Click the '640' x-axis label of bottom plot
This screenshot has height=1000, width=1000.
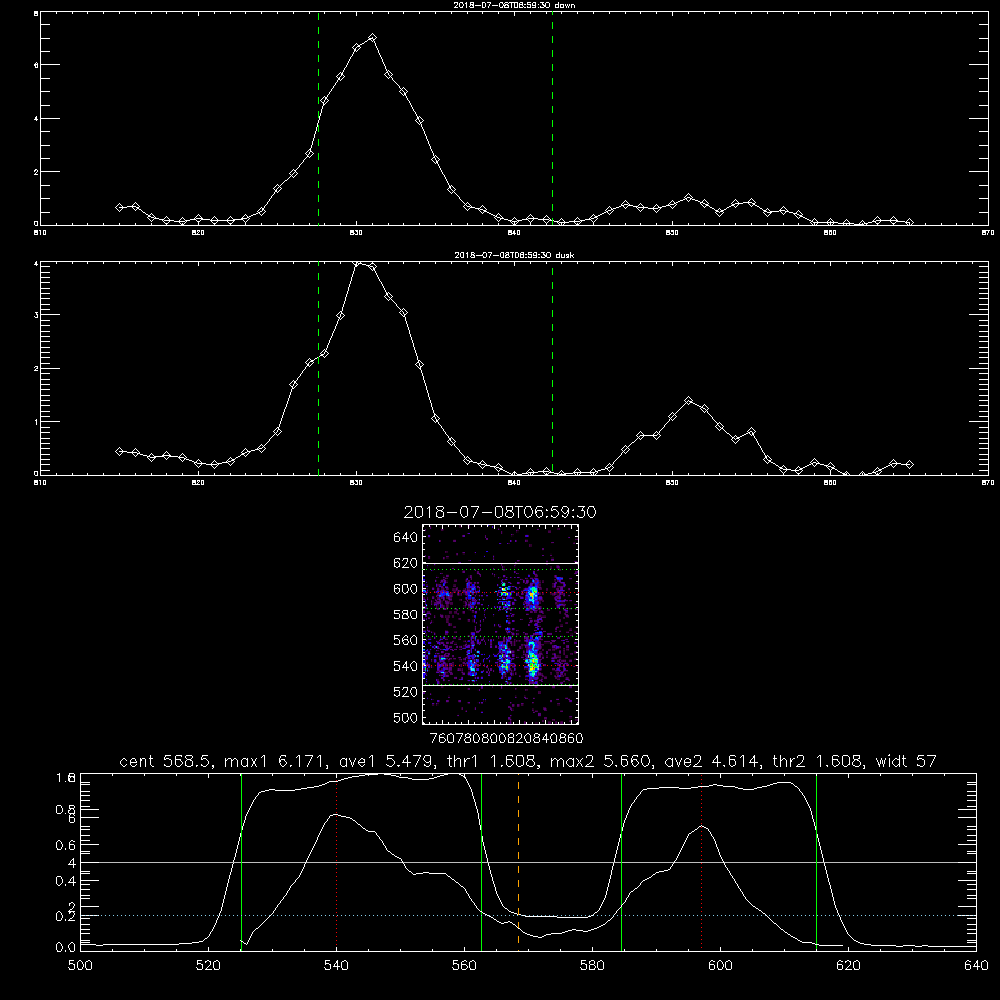(x=976, y=966)
